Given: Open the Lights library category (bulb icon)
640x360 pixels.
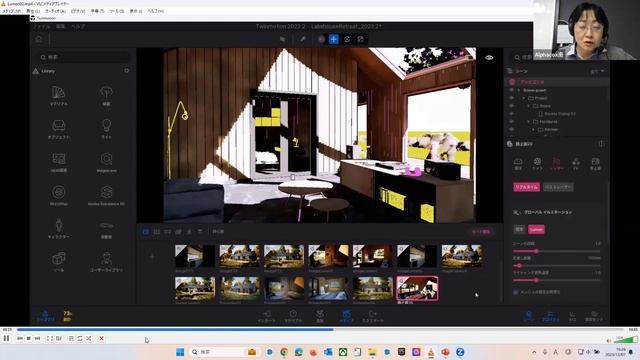Looking at the screenshot, I should click(x=106, y=129).
